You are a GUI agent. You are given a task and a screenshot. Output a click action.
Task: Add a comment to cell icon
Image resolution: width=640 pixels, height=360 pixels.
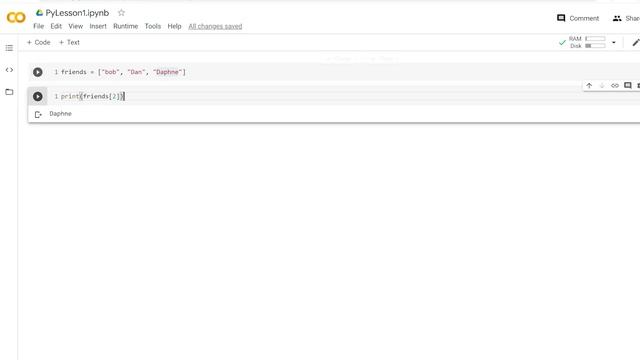pyautogui.click(x=628, y=86)
